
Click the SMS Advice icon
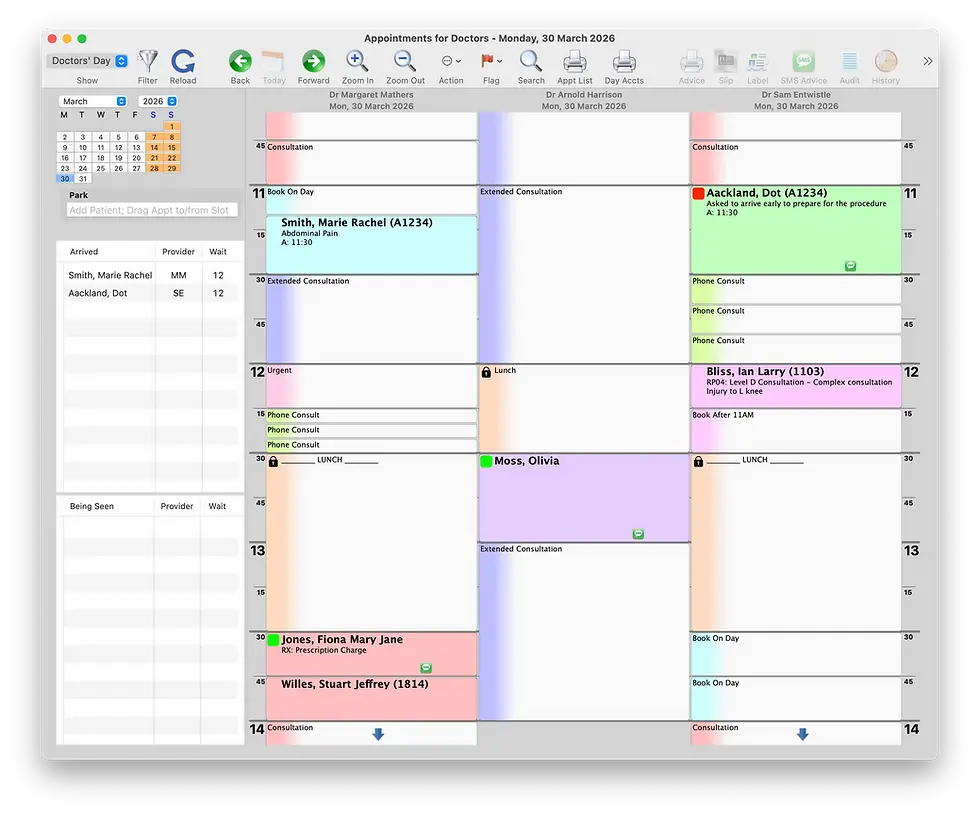[x=804, y=61]
